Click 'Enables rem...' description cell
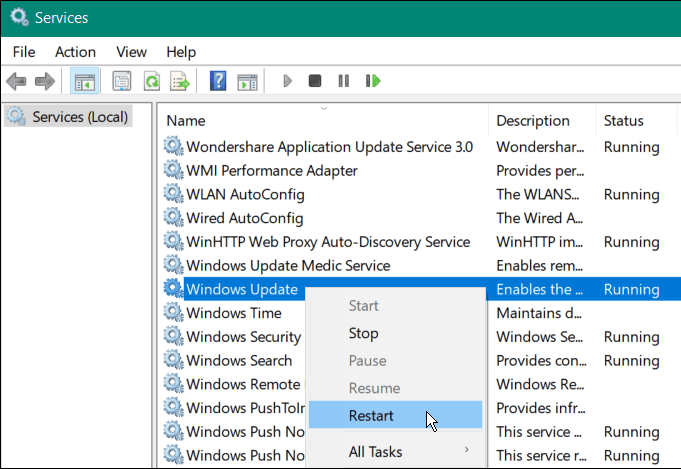 539,265
